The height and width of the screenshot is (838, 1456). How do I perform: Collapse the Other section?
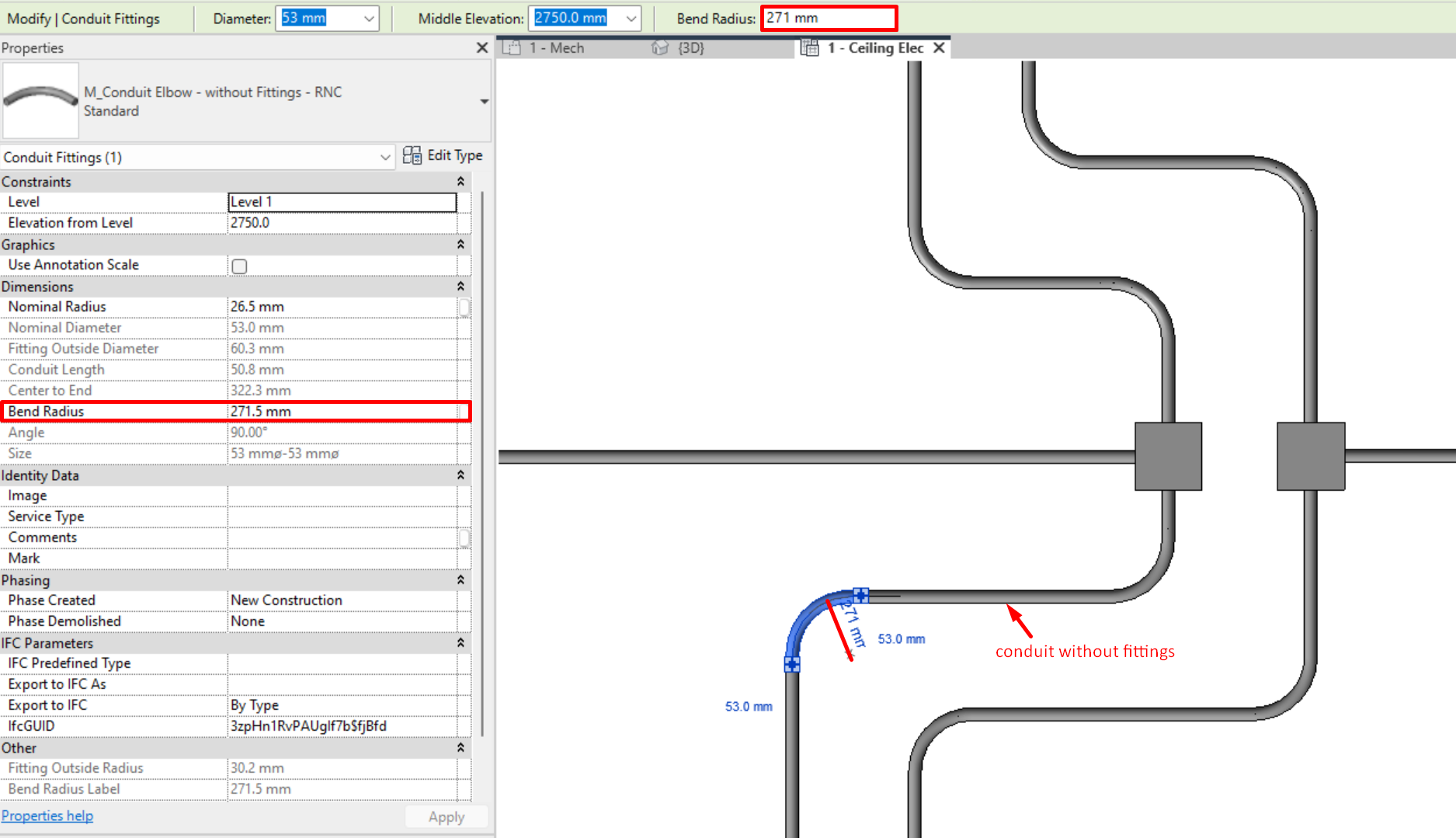point(460,748)
